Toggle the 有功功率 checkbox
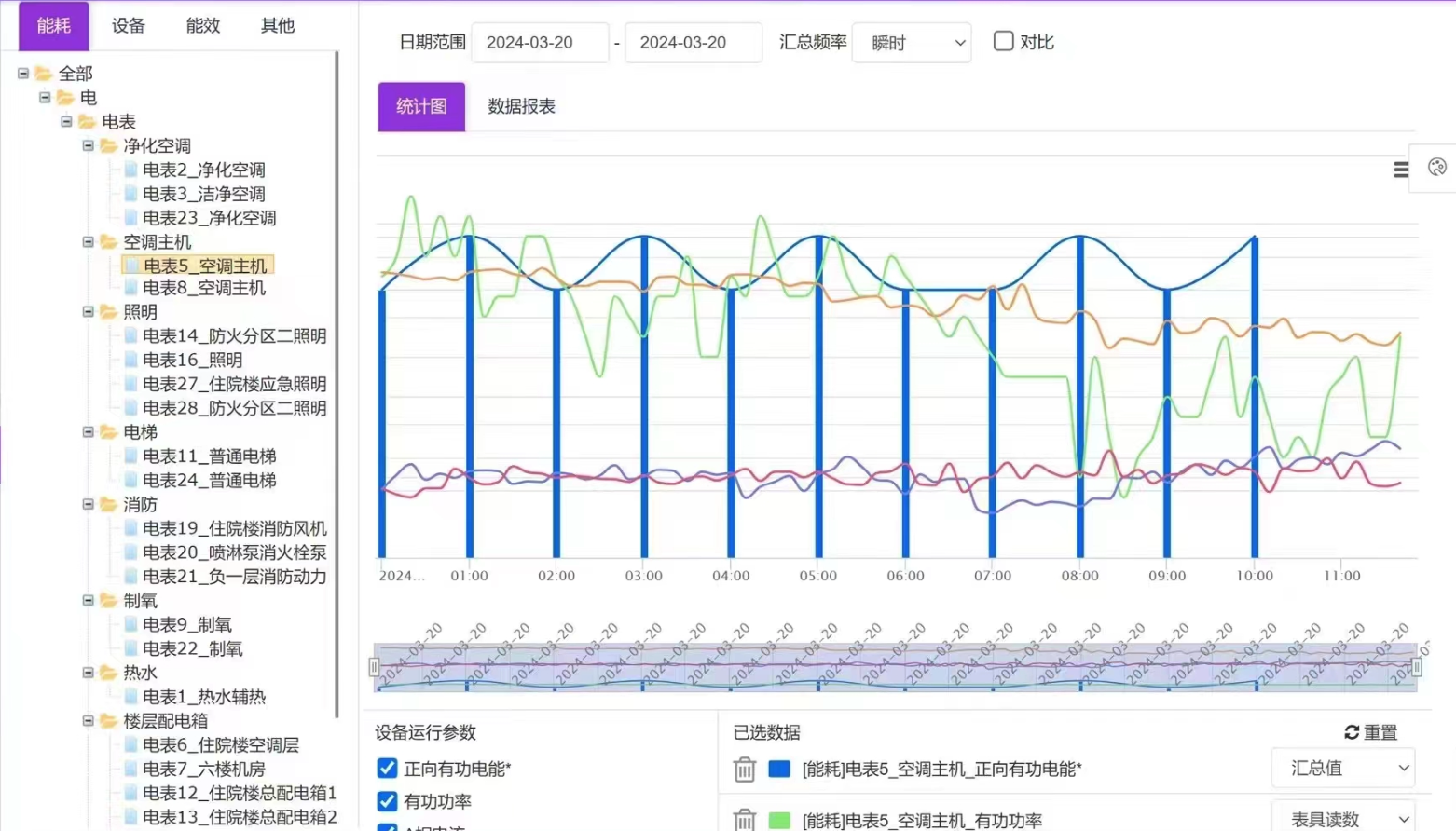 387,801
